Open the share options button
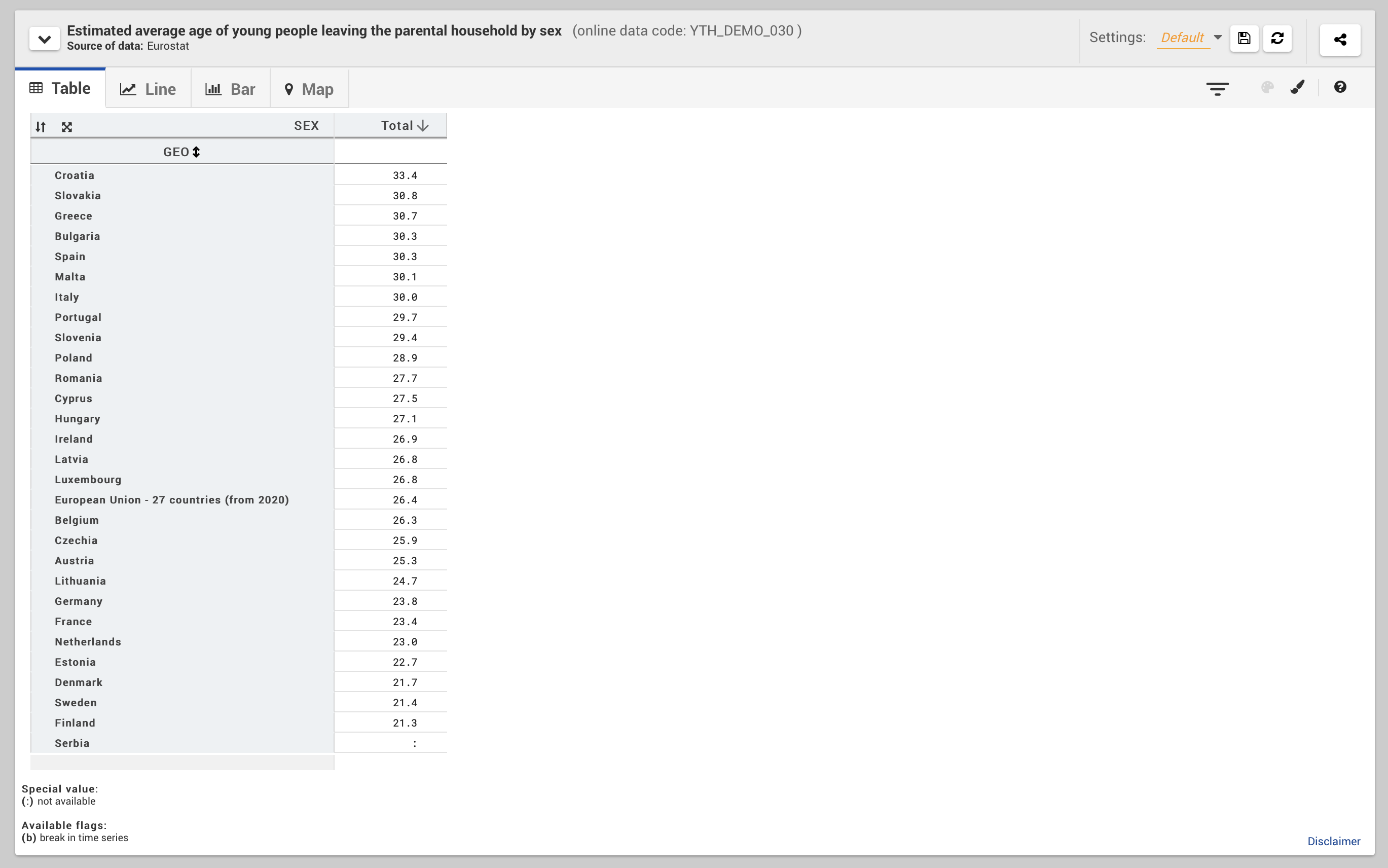This screenshot has height=868, width=1388. coord(1340,40)
